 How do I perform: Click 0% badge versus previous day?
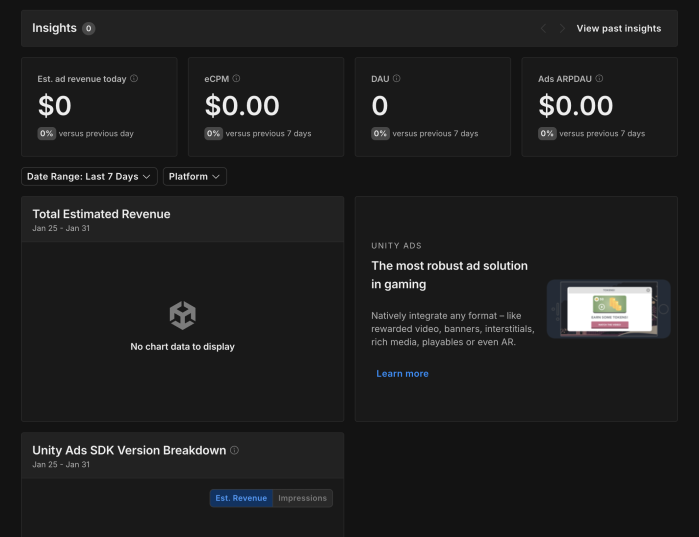click(46, 133)
